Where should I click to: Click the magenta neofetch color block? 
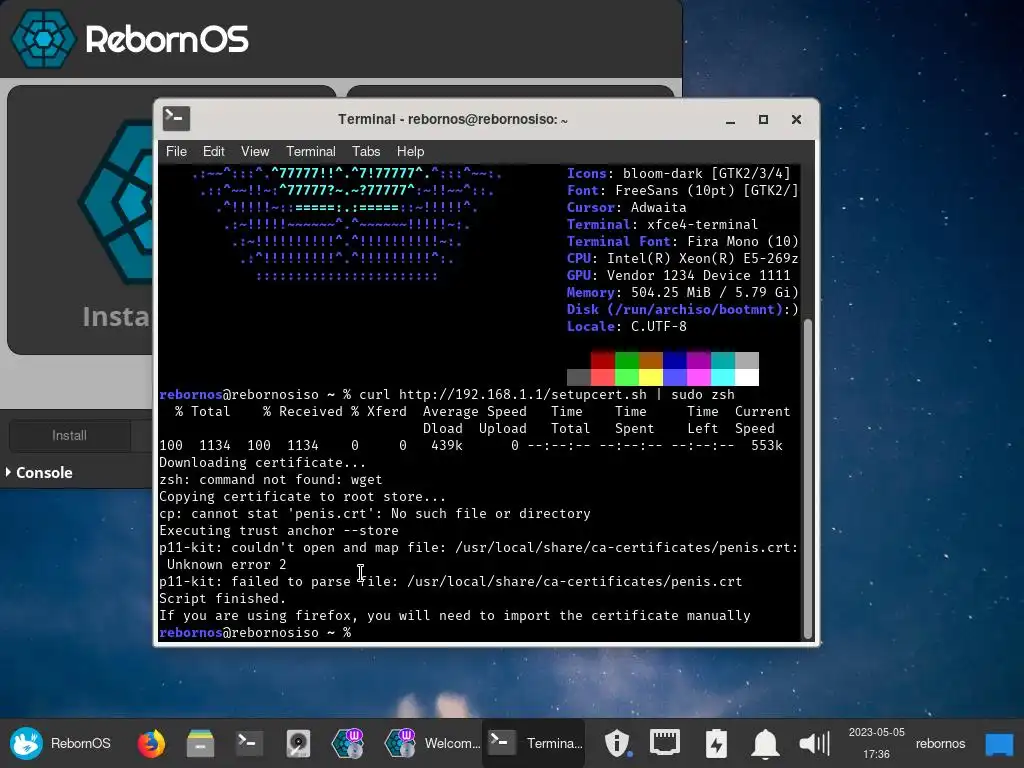coord(699,360)
